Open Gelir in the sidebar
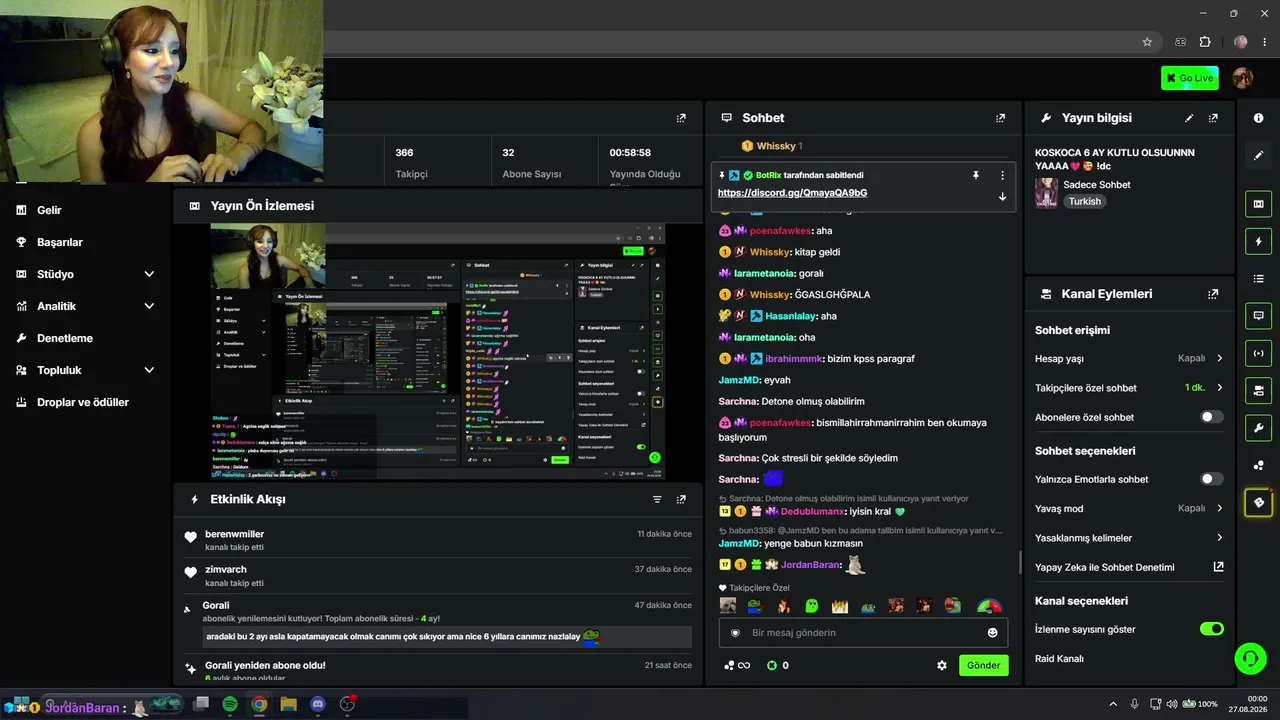 pyautogui.click(x=49, y=210)
